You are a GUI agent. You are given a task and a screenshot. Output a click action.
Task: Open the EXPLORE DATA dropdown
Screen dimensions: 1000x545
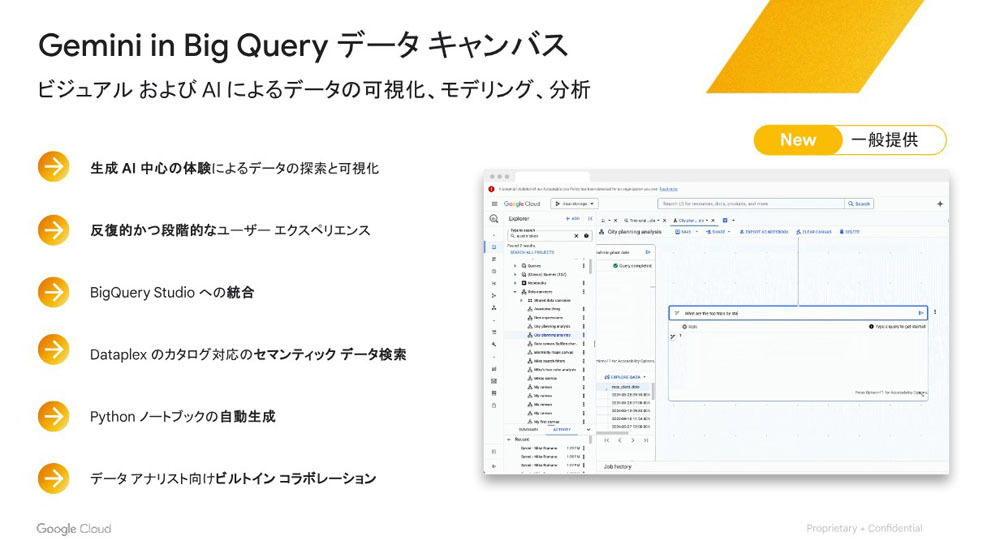point(625,377)
